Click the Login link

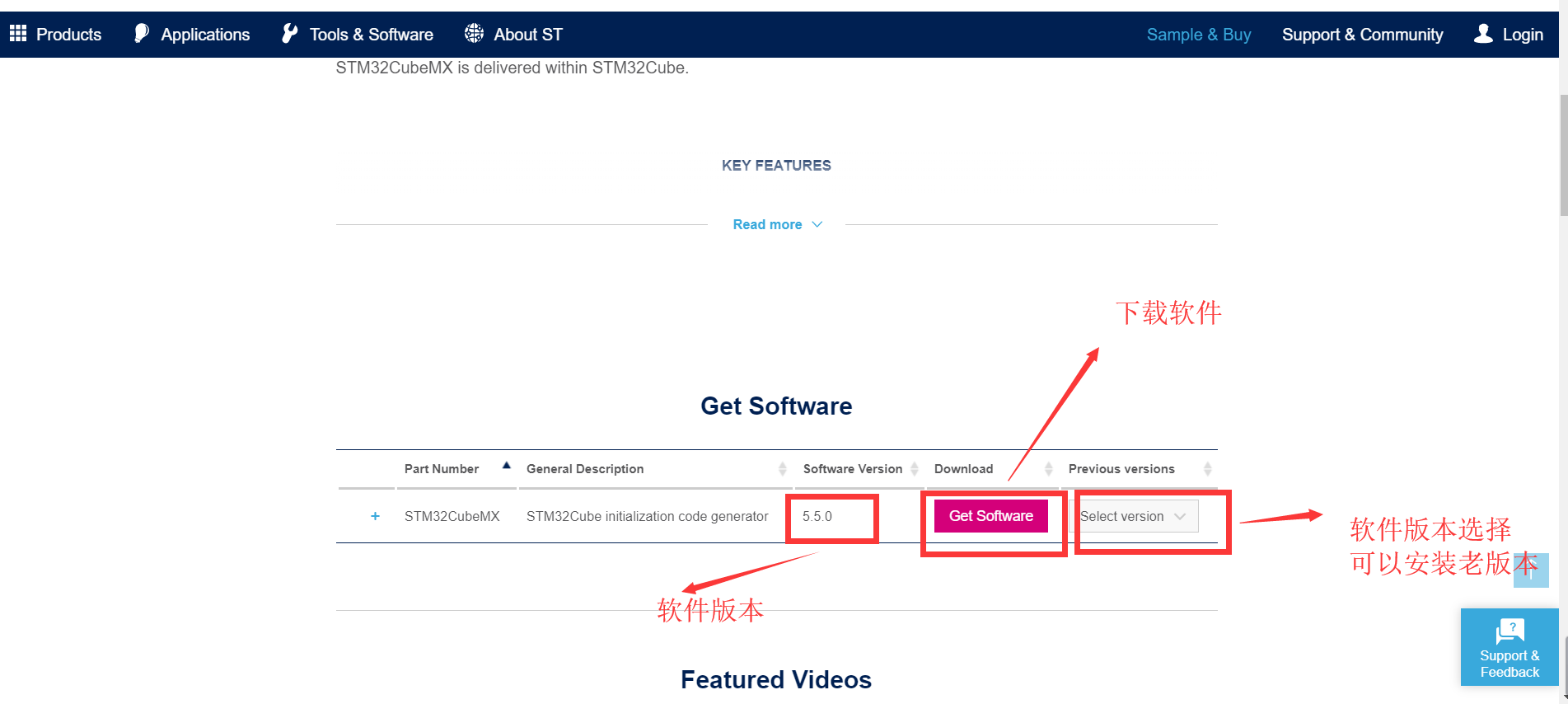pos(1522,35)
